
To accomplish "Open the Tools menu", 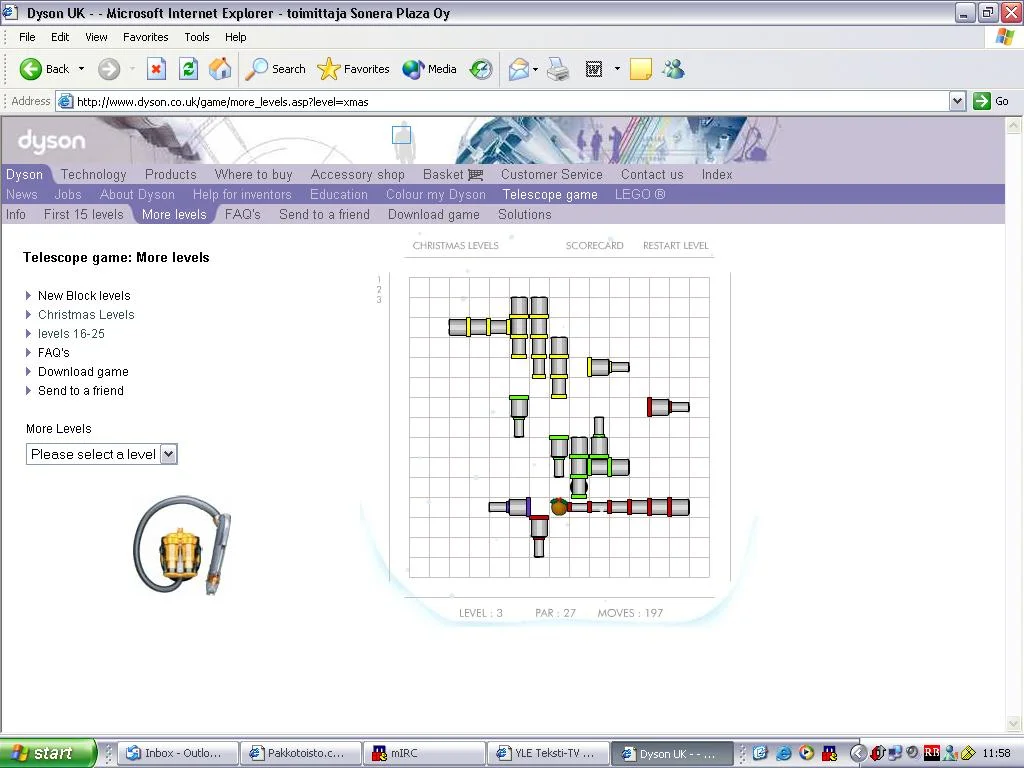I will click(197, 37).
